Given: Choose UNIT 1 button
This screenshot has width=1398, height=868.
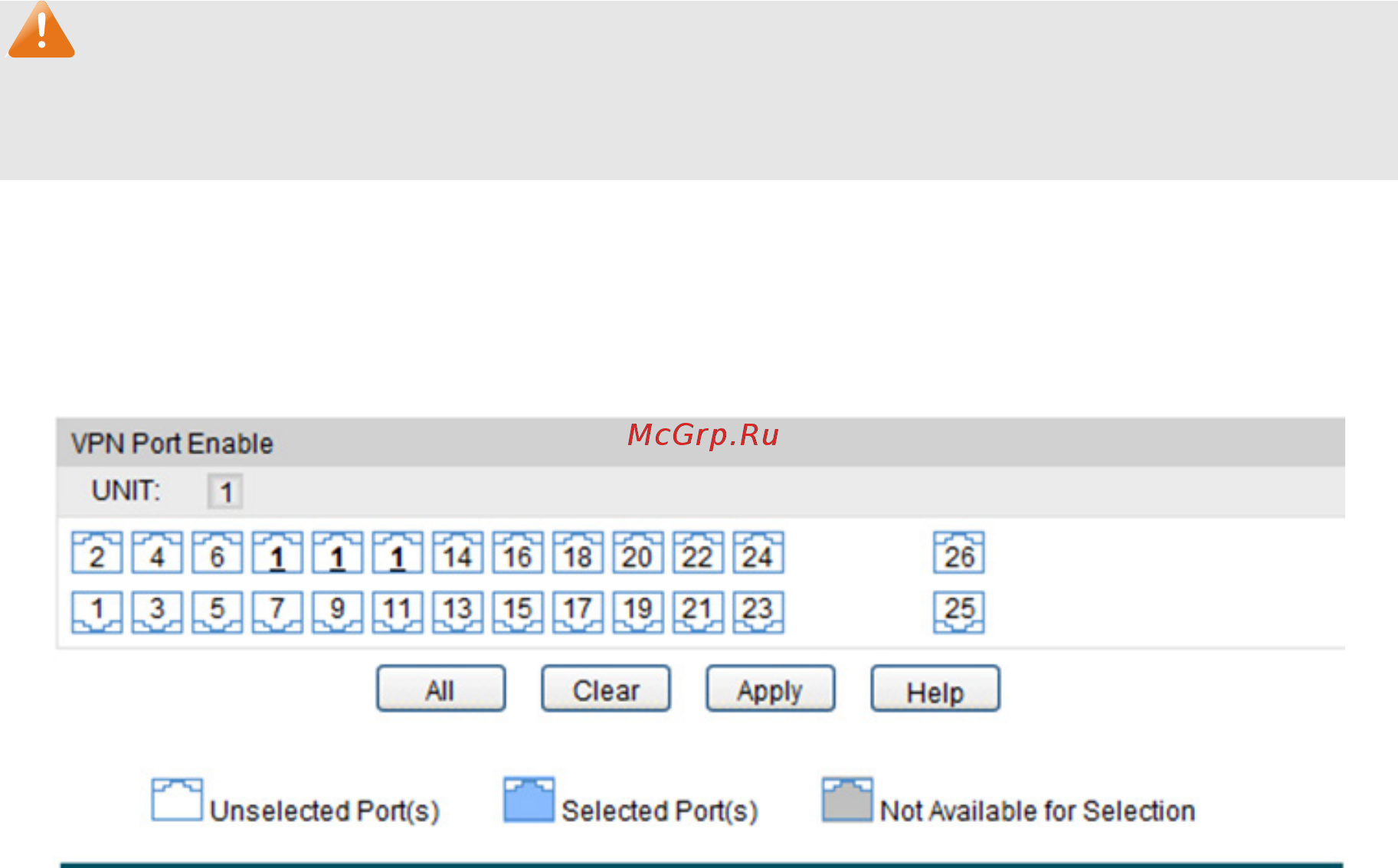Looking at the screenshot, I should click(x=225, y=492).
